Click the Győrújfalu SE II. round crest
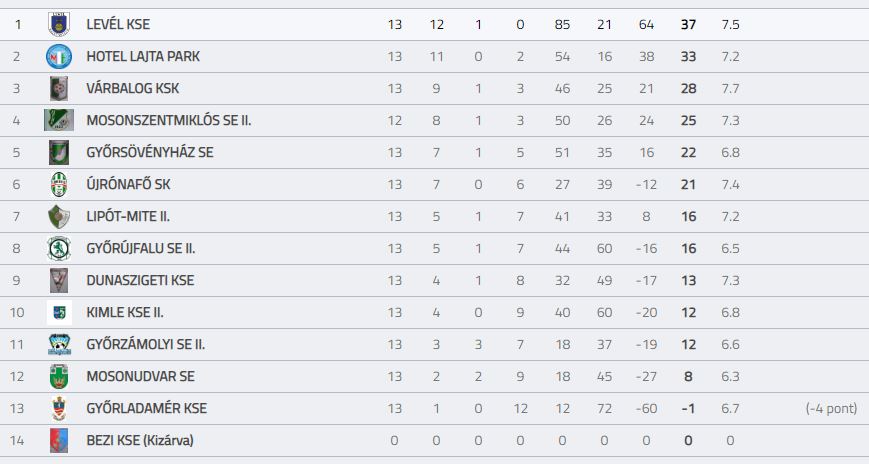Screen dimensions: 869x464 point(59,249)
